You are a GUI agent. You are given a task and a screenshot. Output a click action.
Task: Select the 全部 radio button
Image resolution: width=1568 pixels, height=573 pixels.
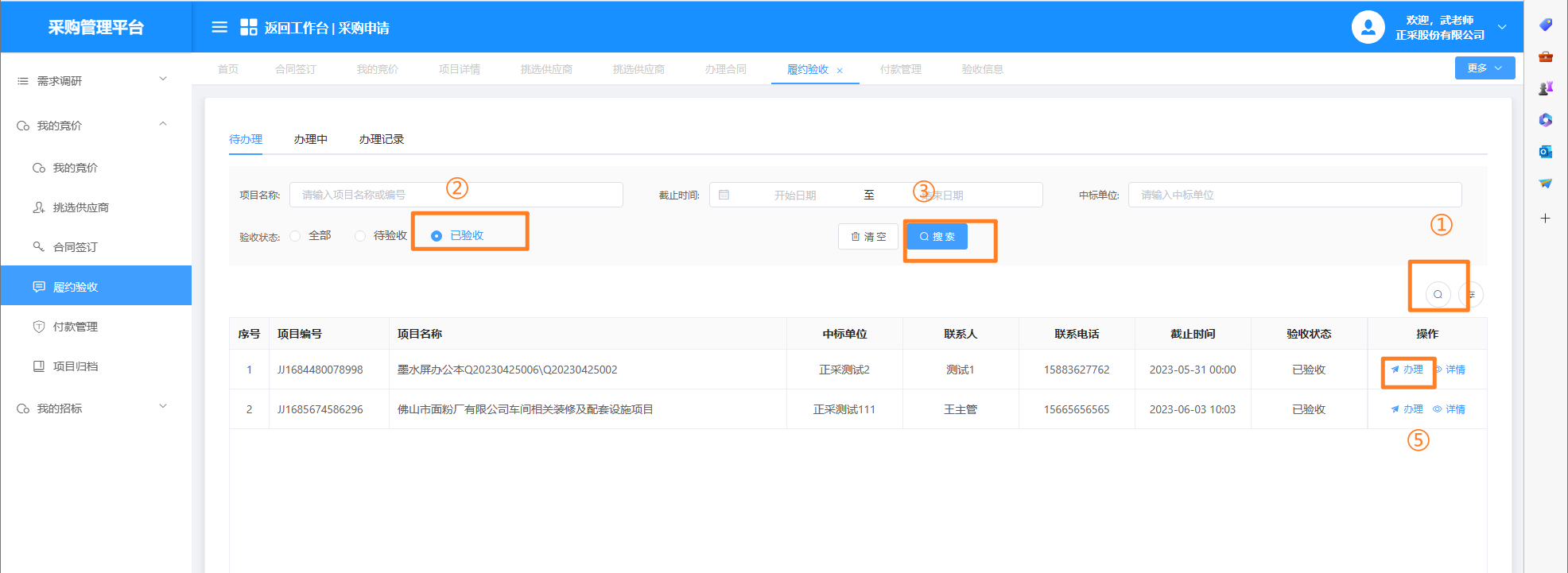[x=296, y=236]
